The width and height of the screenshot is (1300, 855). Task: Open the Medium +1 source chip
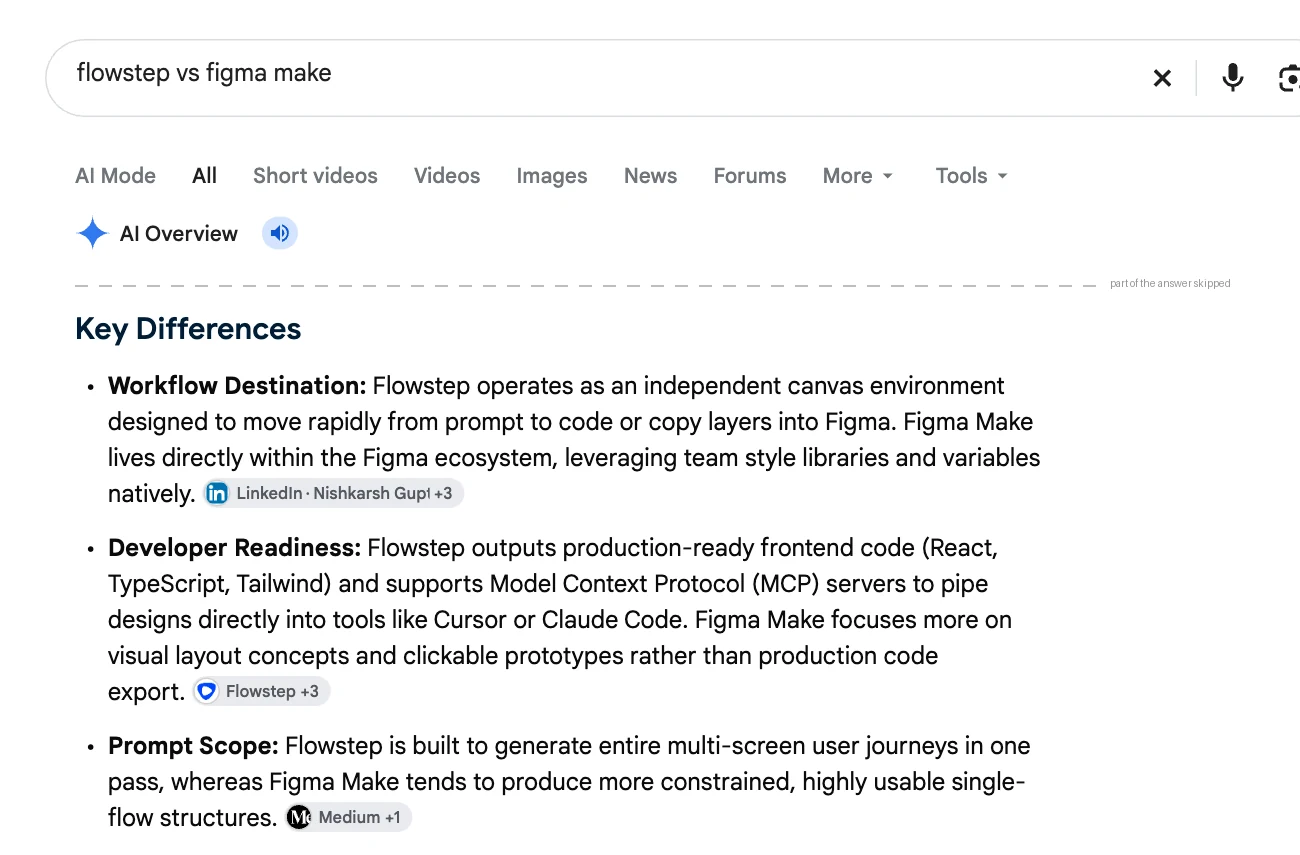point(348,817)
